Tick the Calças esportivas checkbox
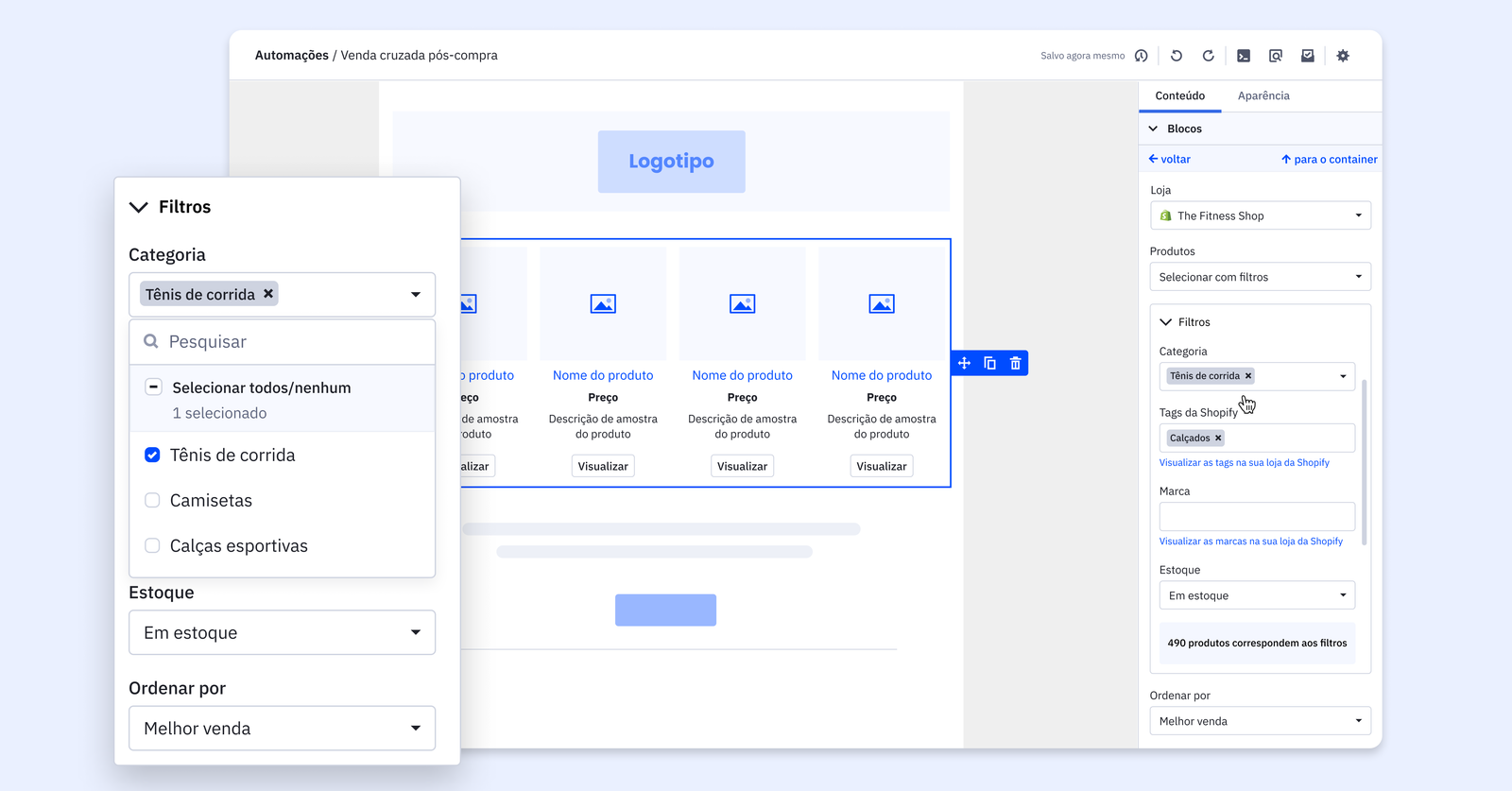This screenshot has width=1512, height=791. (x=152, y=545)
